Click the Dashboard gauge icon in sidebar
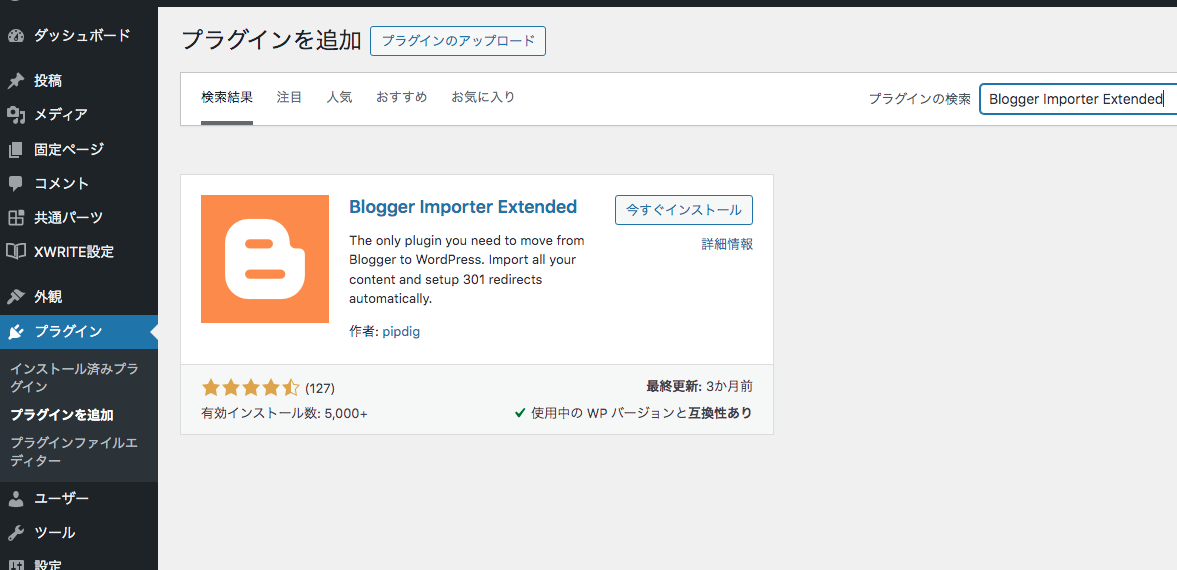The width and height of the screenshot is (1177, 570). [x=16, y=36]
